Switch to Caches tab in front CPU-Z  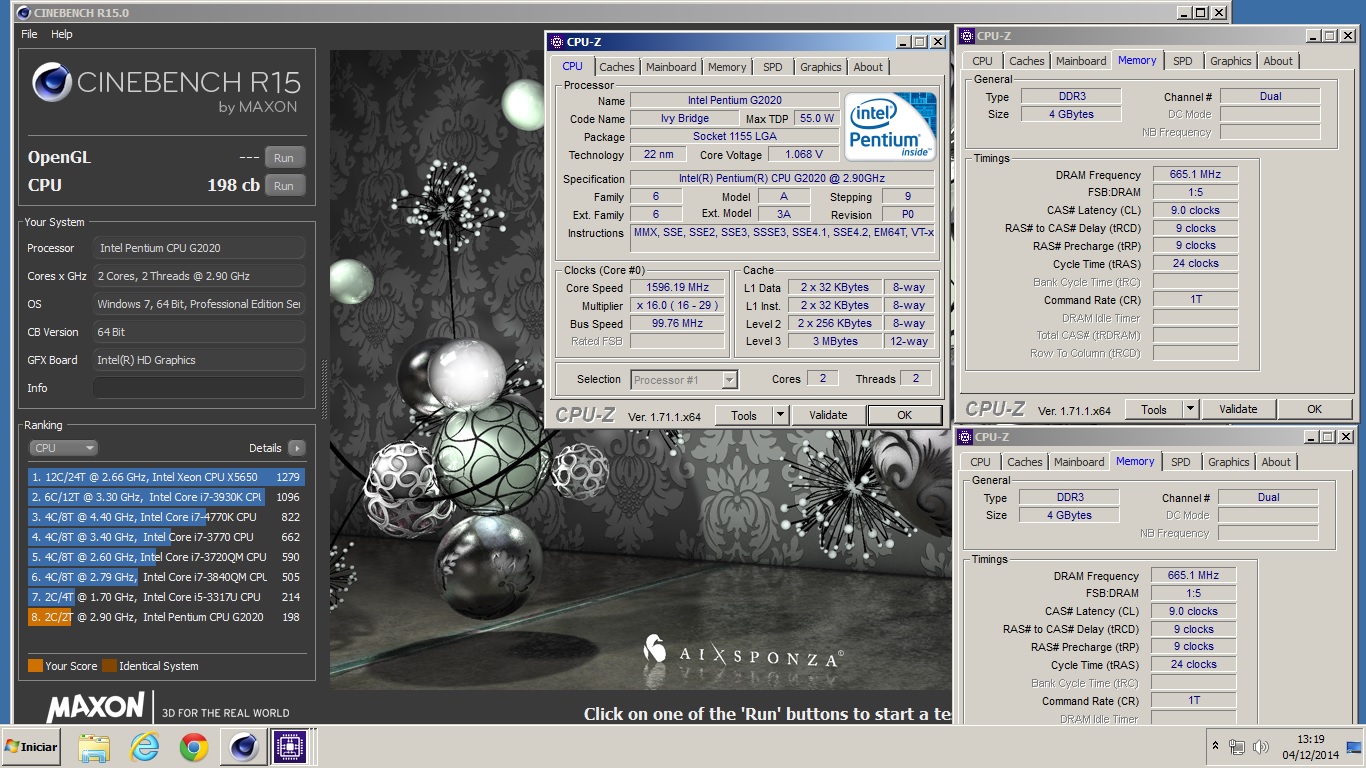617,67
